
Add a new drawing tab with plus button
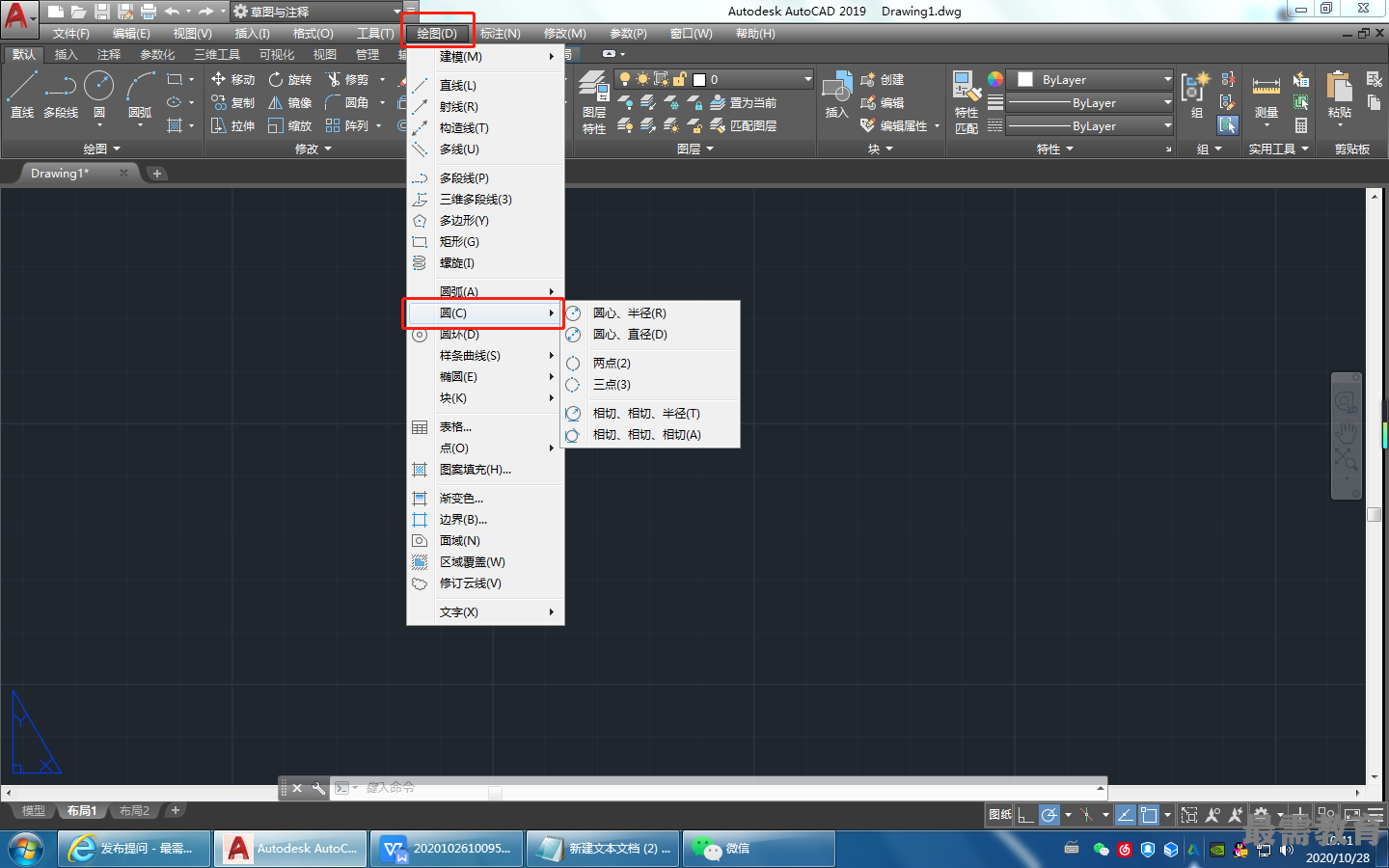(x=157, y=173)
